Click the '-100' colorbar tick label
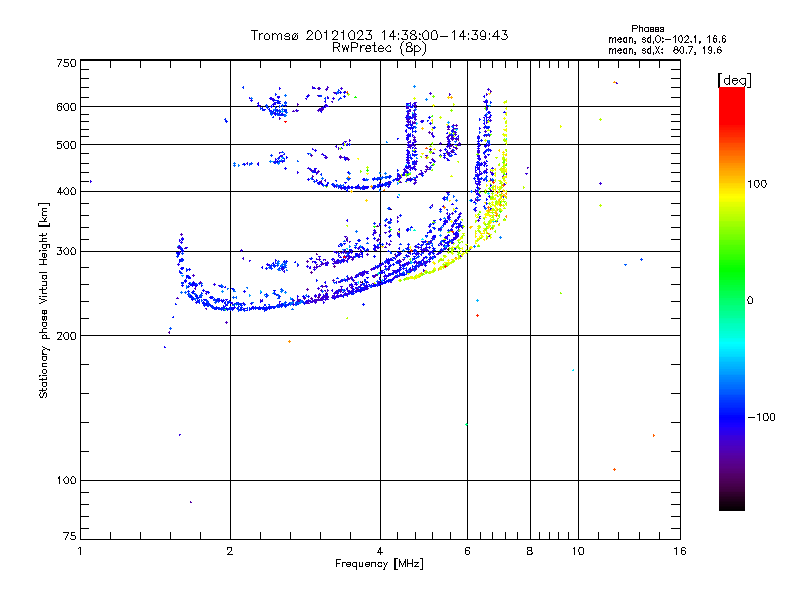Screen dimensions: 800x600 tap(761, 417)
